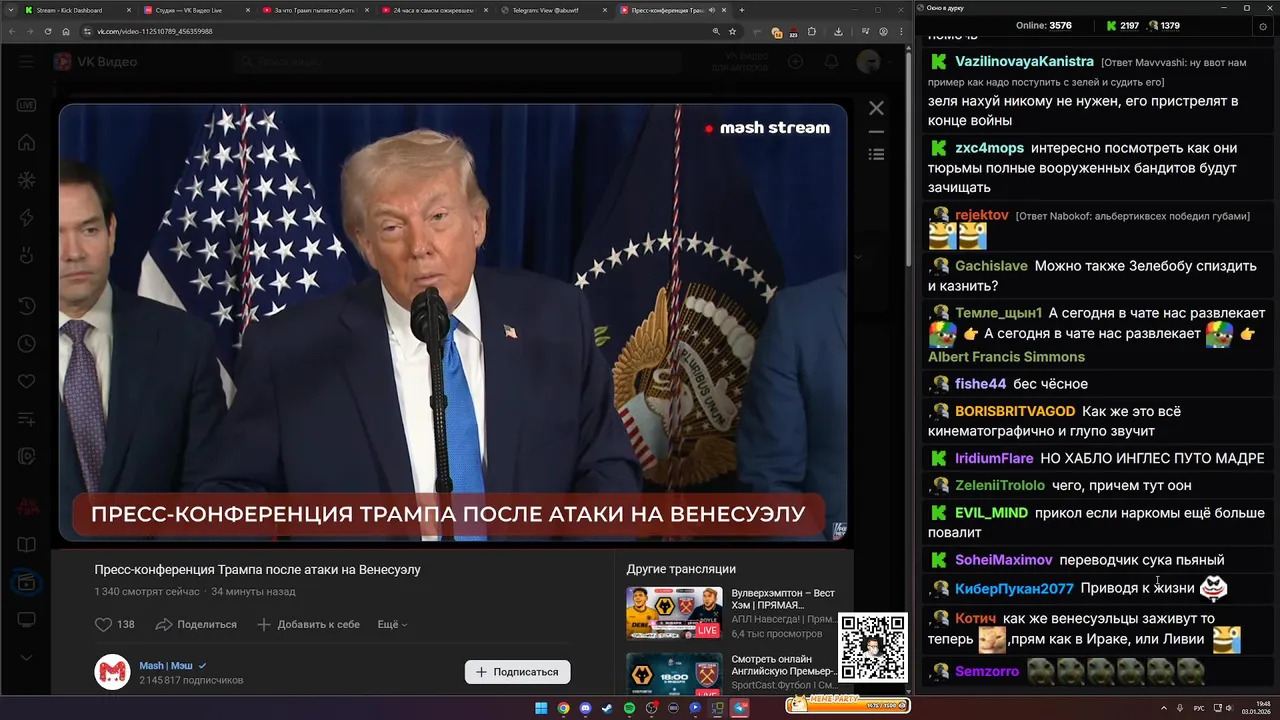The height and width of the screenshot is (720, 1280).
Task: Open the Вулверхэмптон – Вест Хэм stream title
Action: pyautogui.click(x=783, y=599)
